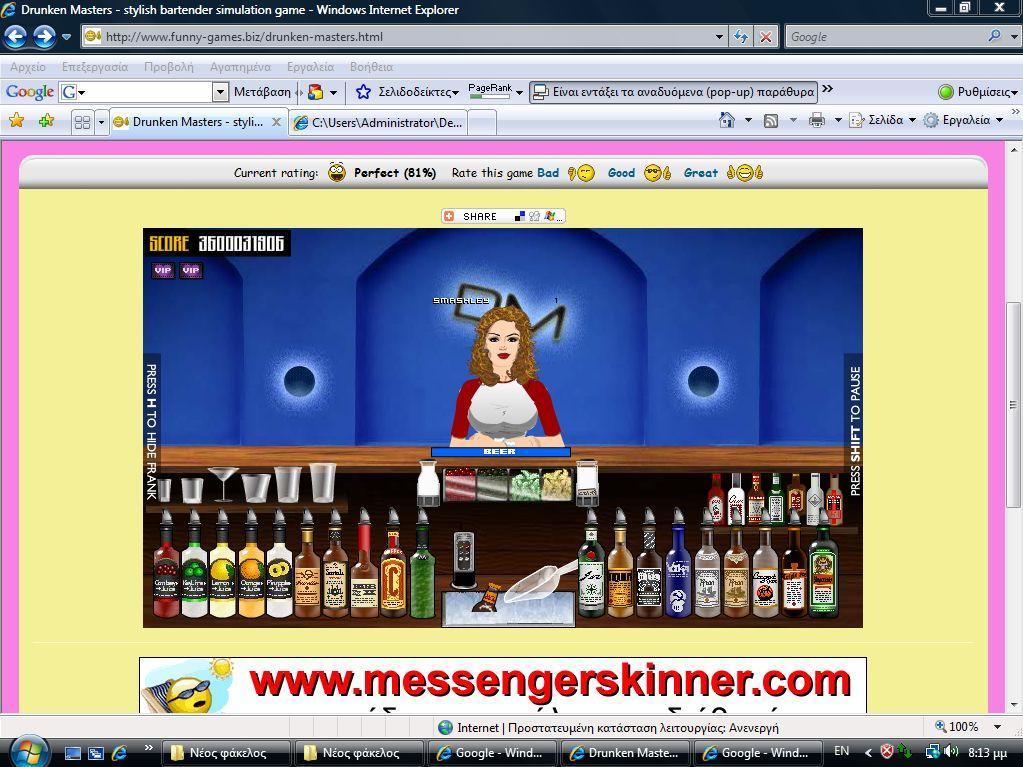Open the Αγαπημένα menu
This screenshot has width=1023, height=767.
pyautogui.click(x=240, y=67)
